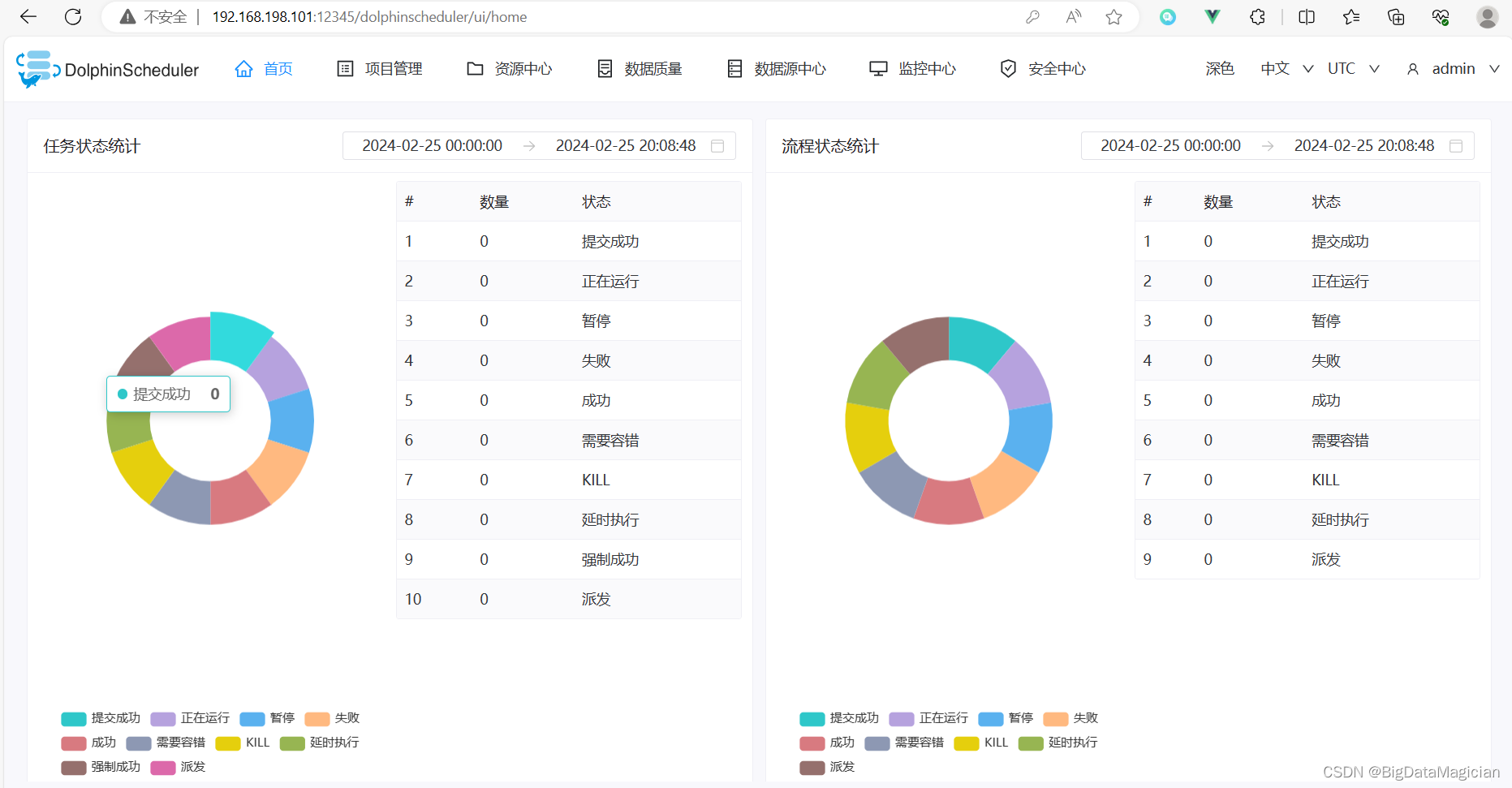
Task: Toggle 提交成功 legend in task chart
Action: tap(101, 718)
